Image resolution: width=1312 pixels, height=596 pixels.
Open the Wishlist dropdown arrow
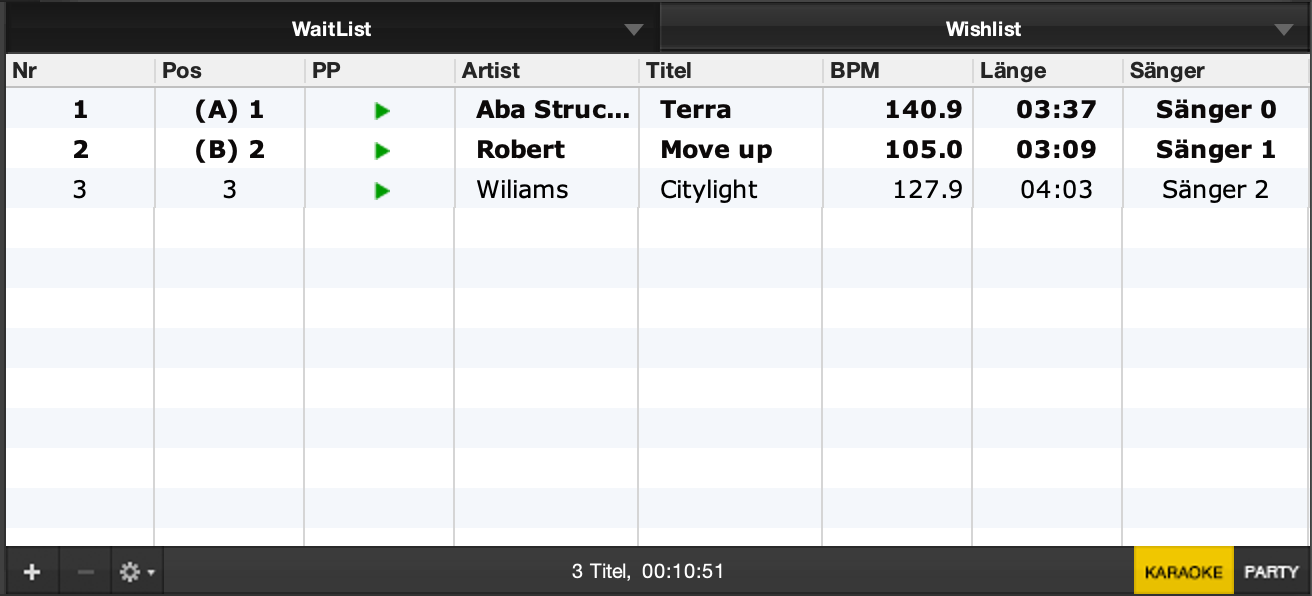1285,30
